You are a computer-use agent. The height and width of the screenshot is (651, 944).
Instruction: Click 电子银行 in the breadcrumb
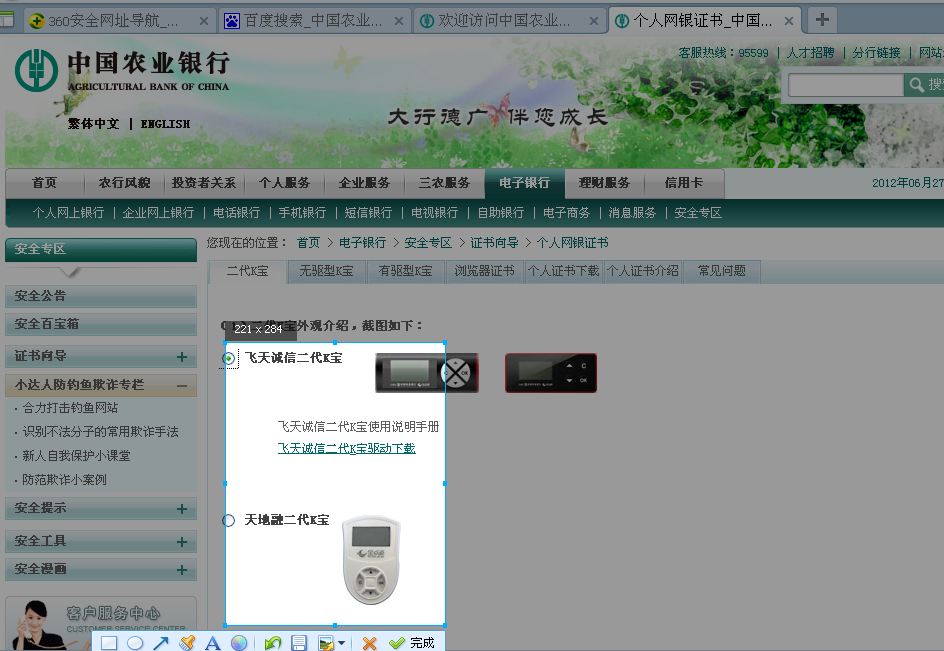(x=362, y=243)
